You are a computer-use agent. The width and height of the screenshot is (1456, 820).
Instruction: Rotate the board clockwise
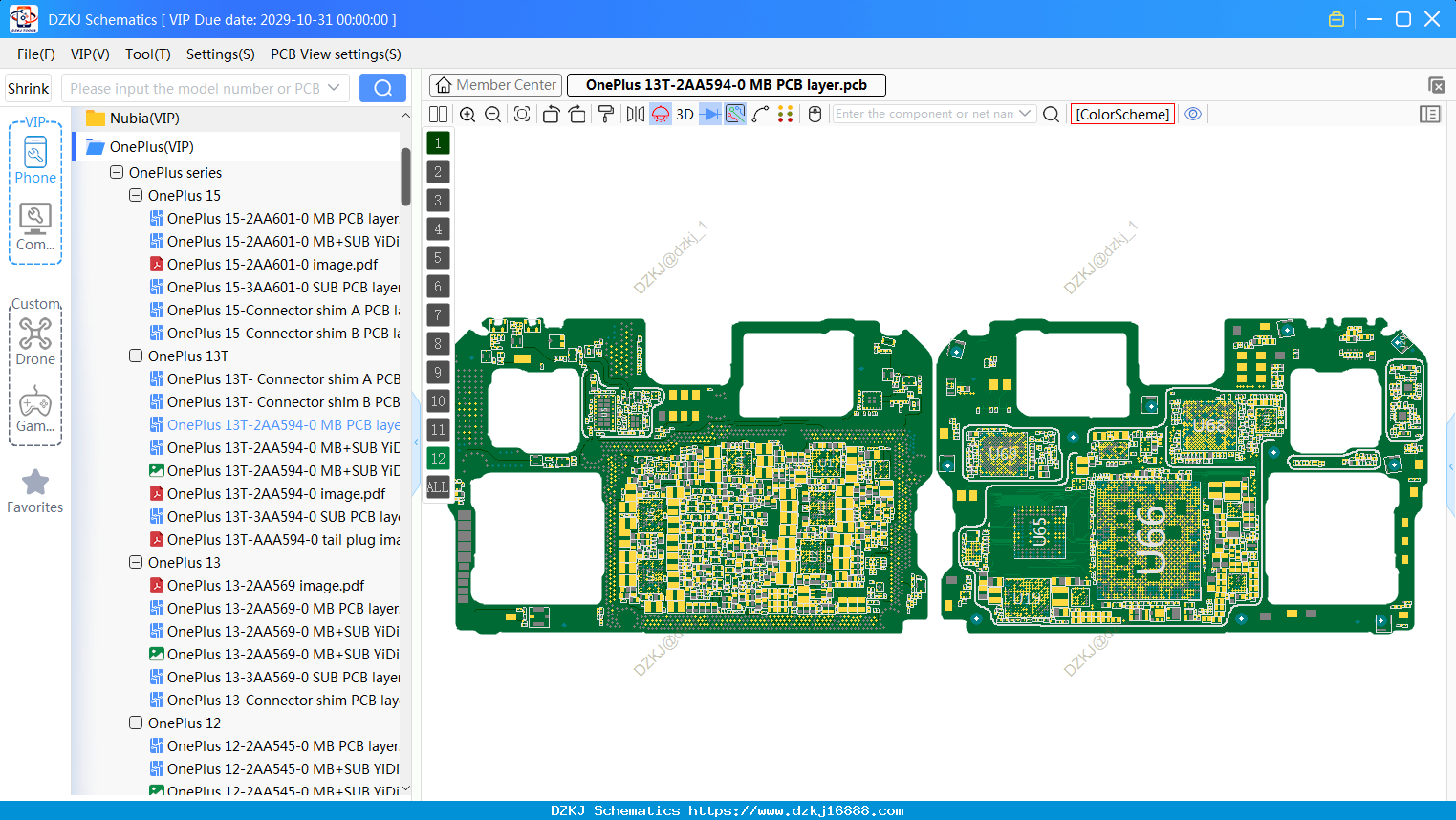pos(577,115)
